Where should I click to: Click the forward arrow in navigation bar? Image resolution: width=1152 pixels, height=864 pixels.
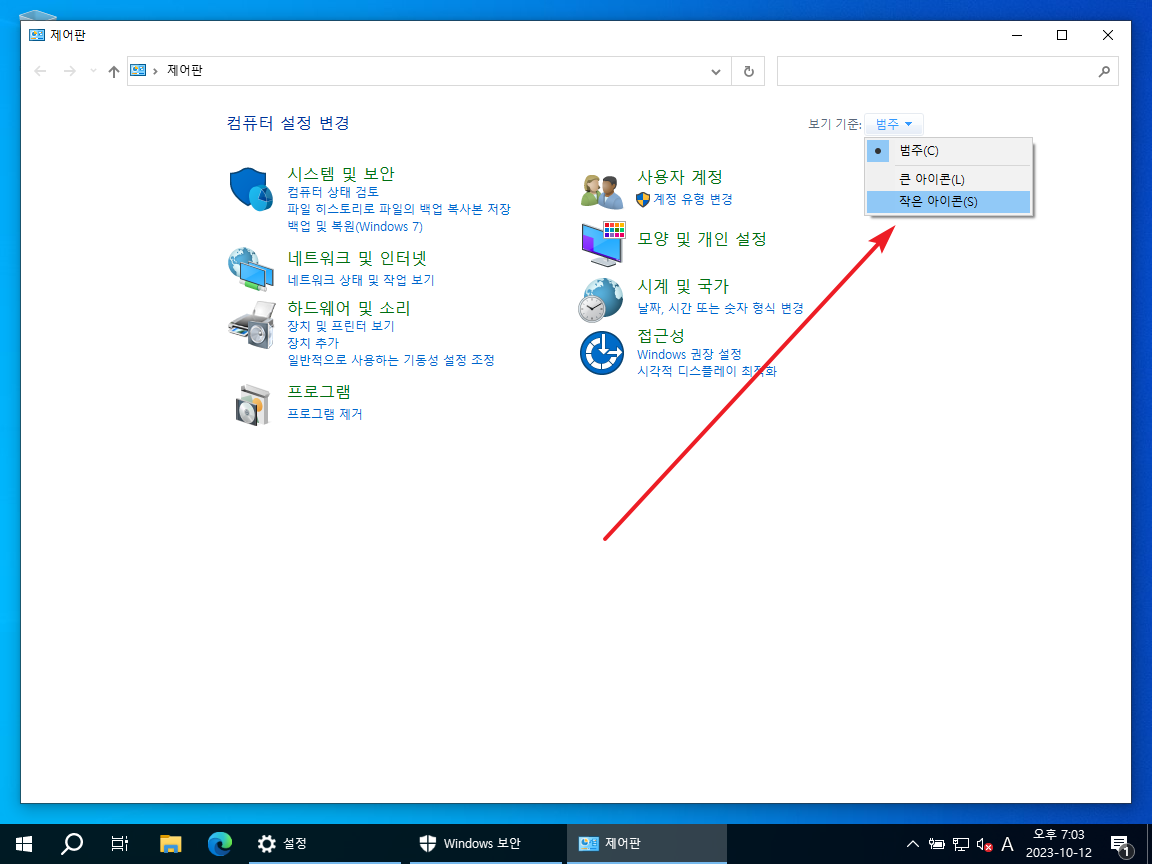pos(69,71)
